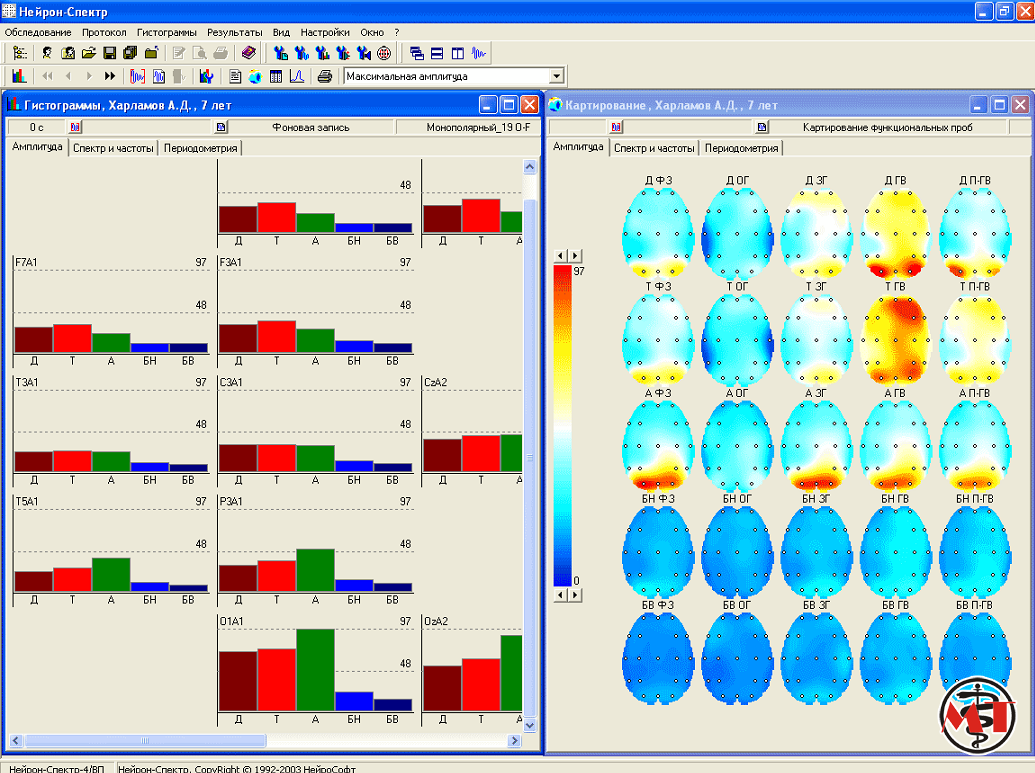This screenshot has width=1035, height=773.
Task: Click Монополярный_19 O-F montage label
Action: point(478,127)
